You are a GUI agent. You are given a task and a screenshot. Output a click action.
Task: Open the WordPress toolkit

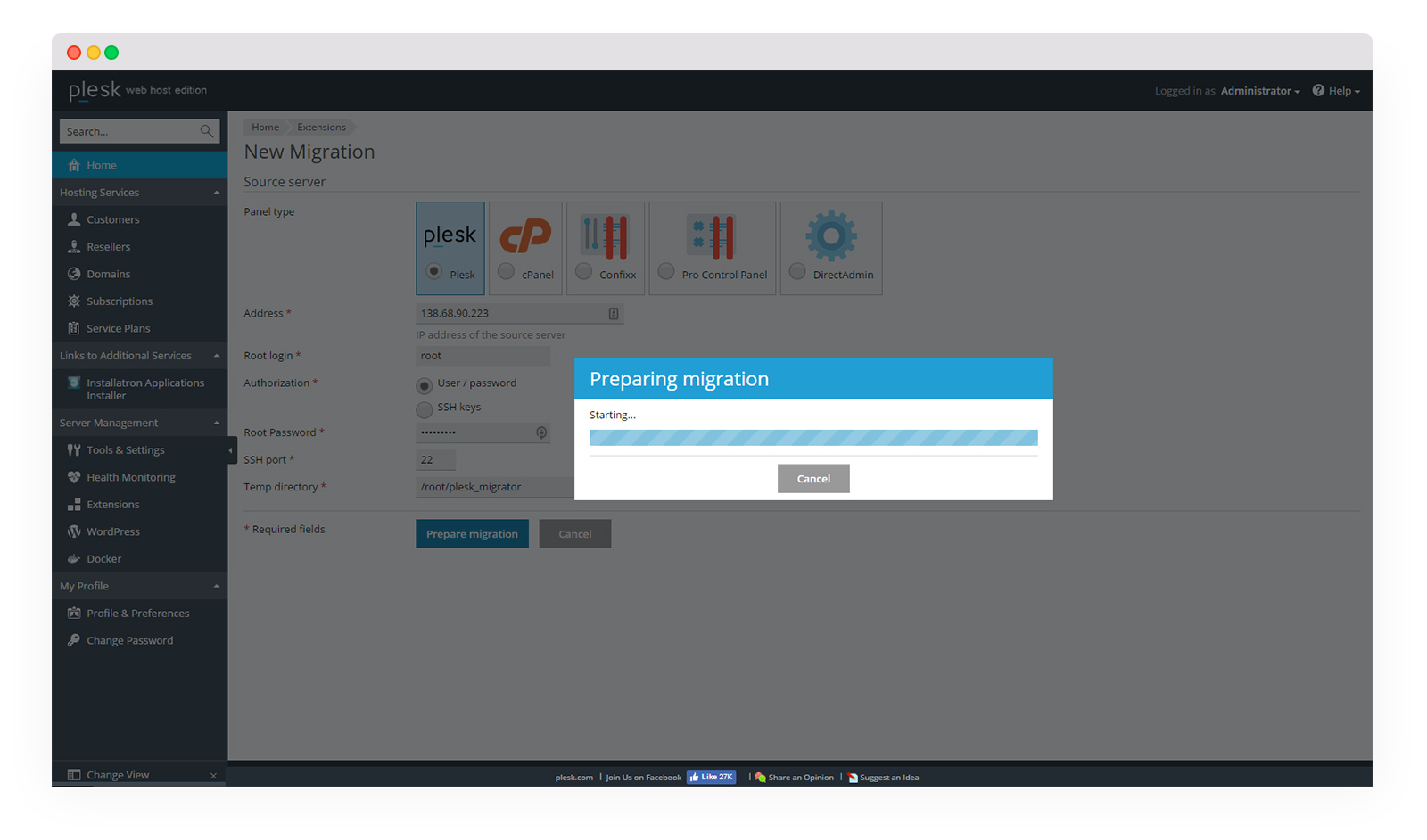[112, 531]
